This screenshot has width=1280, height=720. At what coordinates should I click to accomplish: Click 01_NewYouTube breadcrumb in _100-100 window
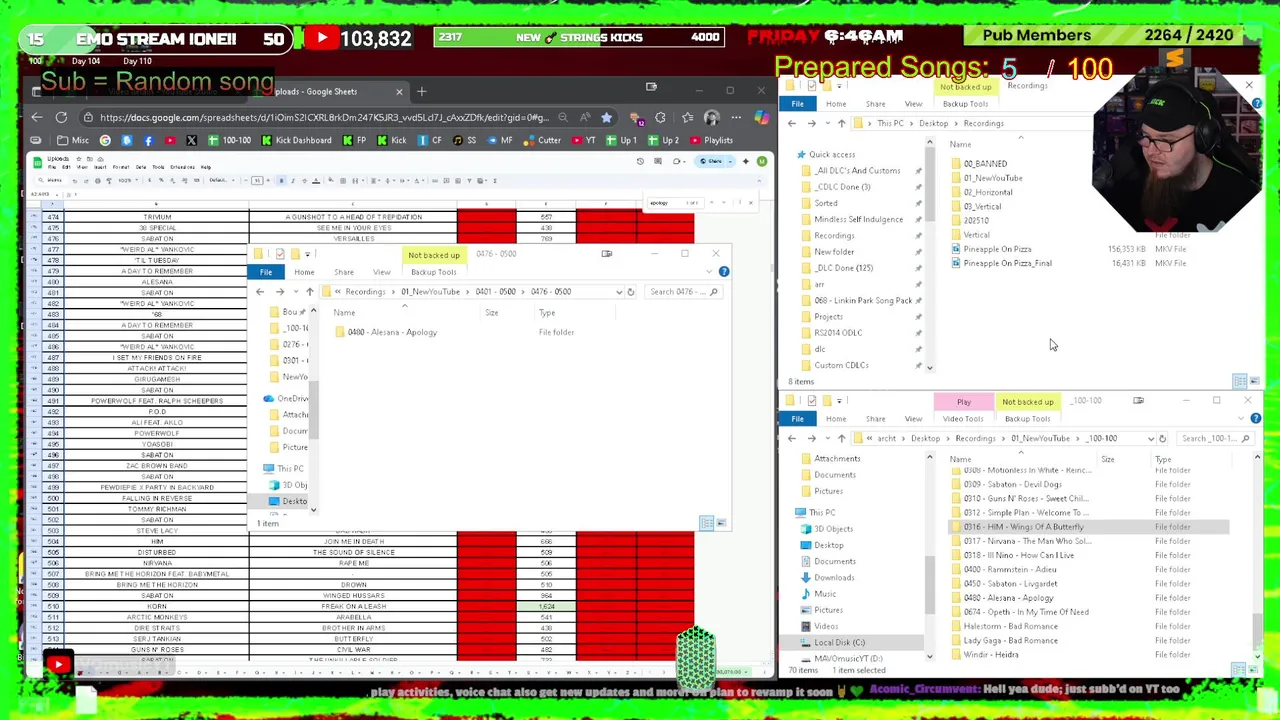click(x=1040, y=438)
